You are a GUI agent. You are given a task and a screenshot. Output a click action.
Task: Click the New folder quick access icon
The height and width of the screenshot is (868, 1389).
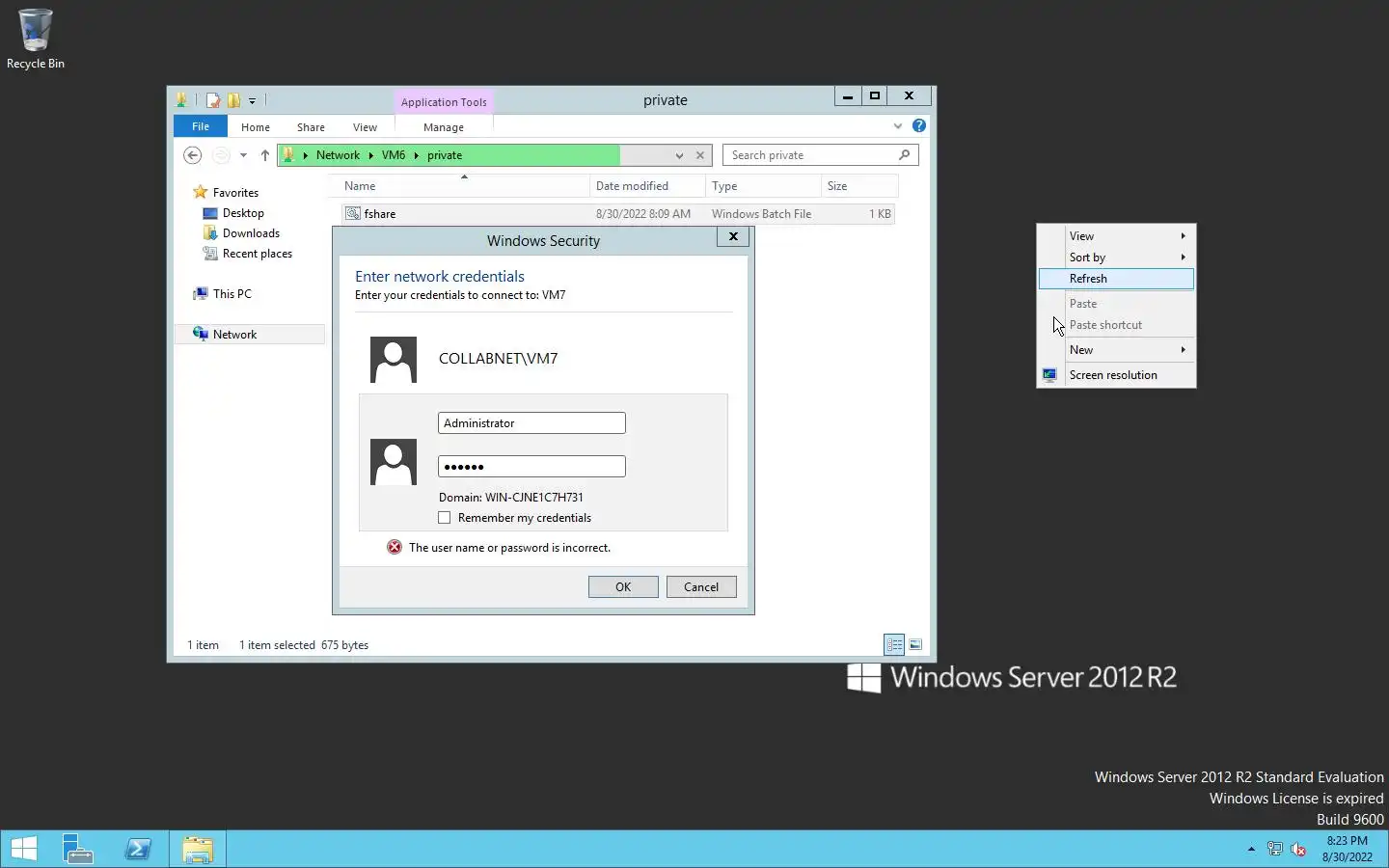click(233, 100)
